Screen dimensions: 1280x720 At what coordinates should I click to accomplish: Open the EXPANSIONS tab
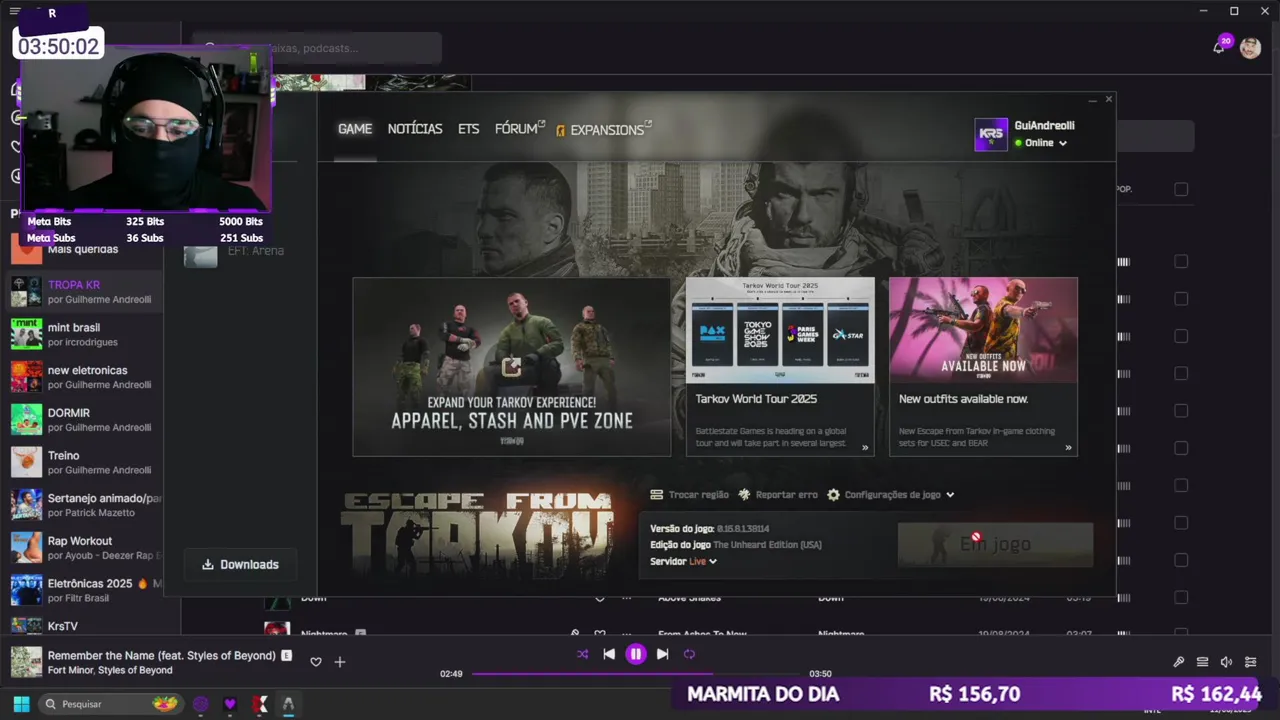[x=604, y=130]
